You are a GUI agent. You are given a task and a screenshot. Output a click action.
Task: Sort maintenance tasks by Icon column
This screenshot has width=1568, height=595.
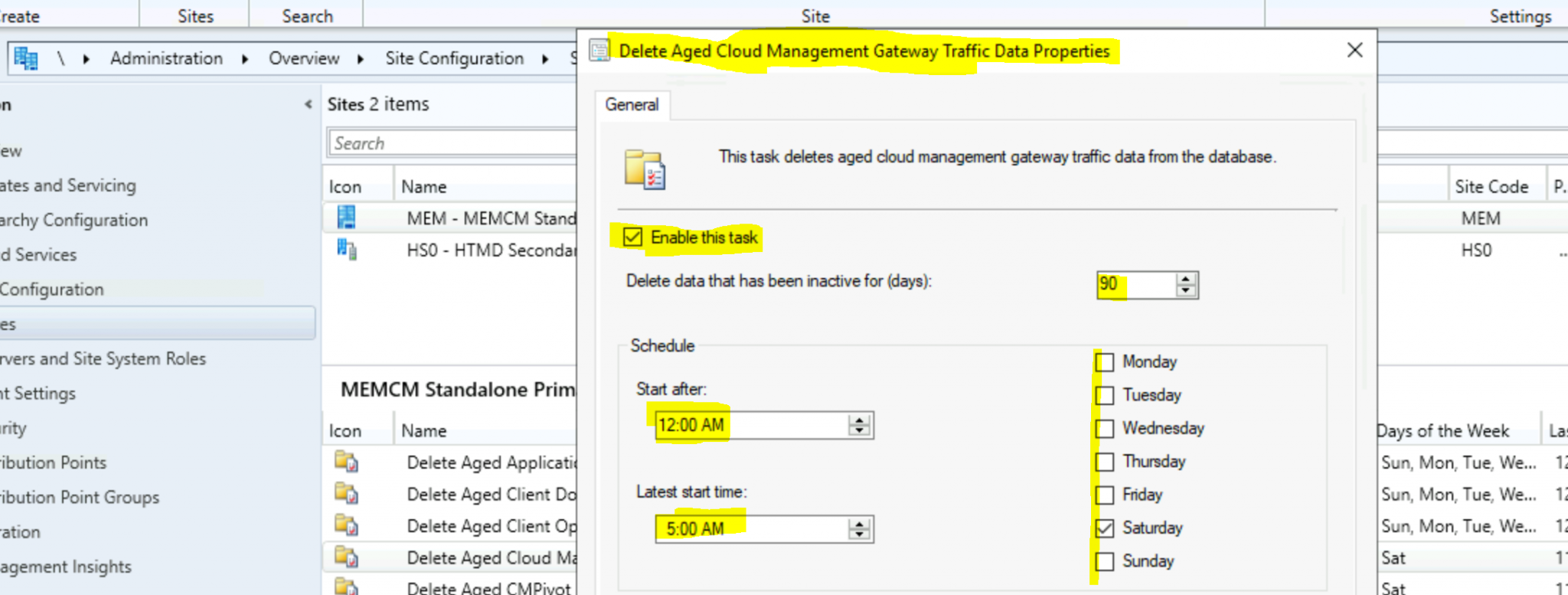click(x=345, y=430)
